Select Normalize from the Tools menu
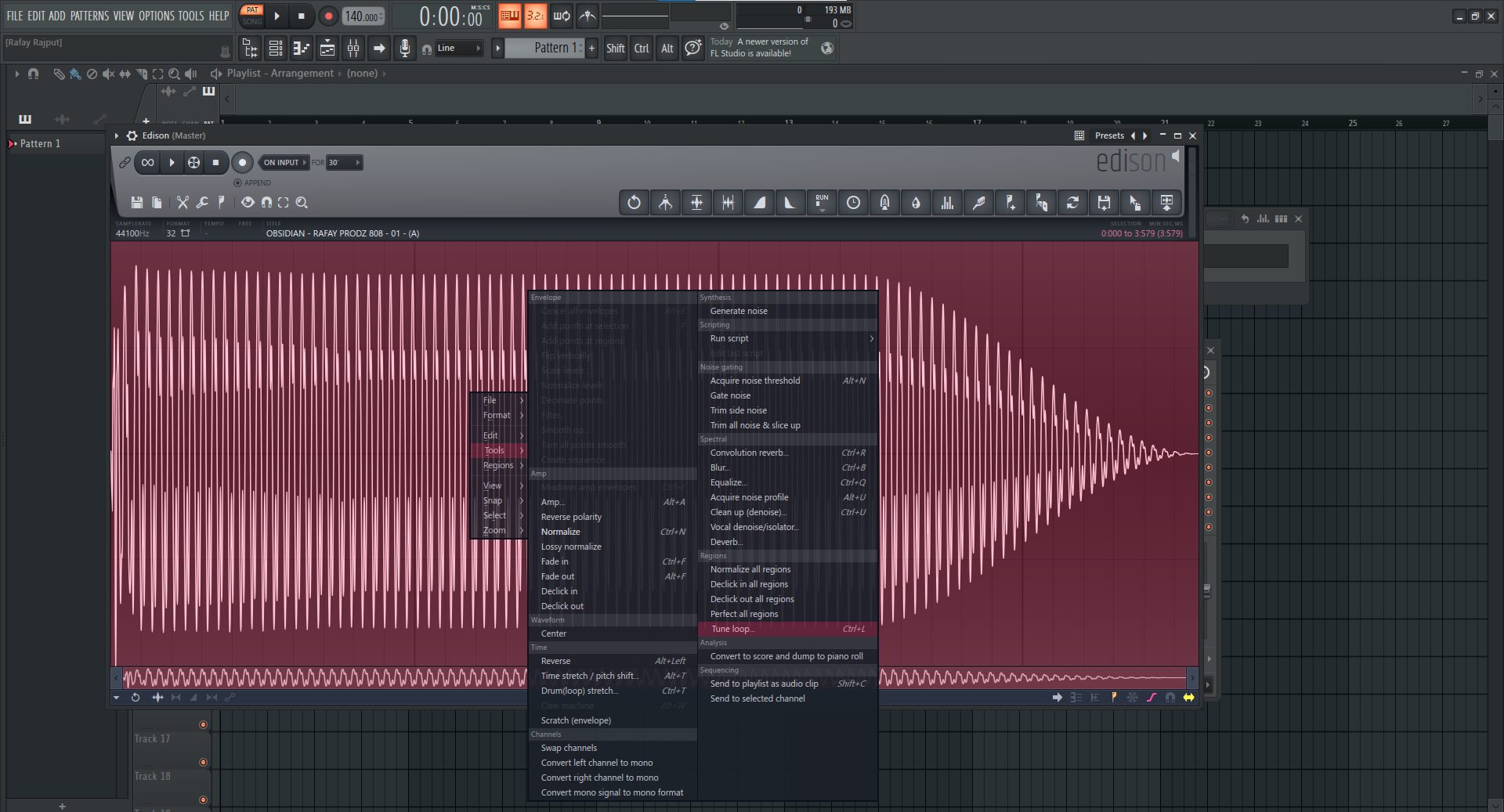This screenshot has width=1504, height=812. click(x=561, y=532)
